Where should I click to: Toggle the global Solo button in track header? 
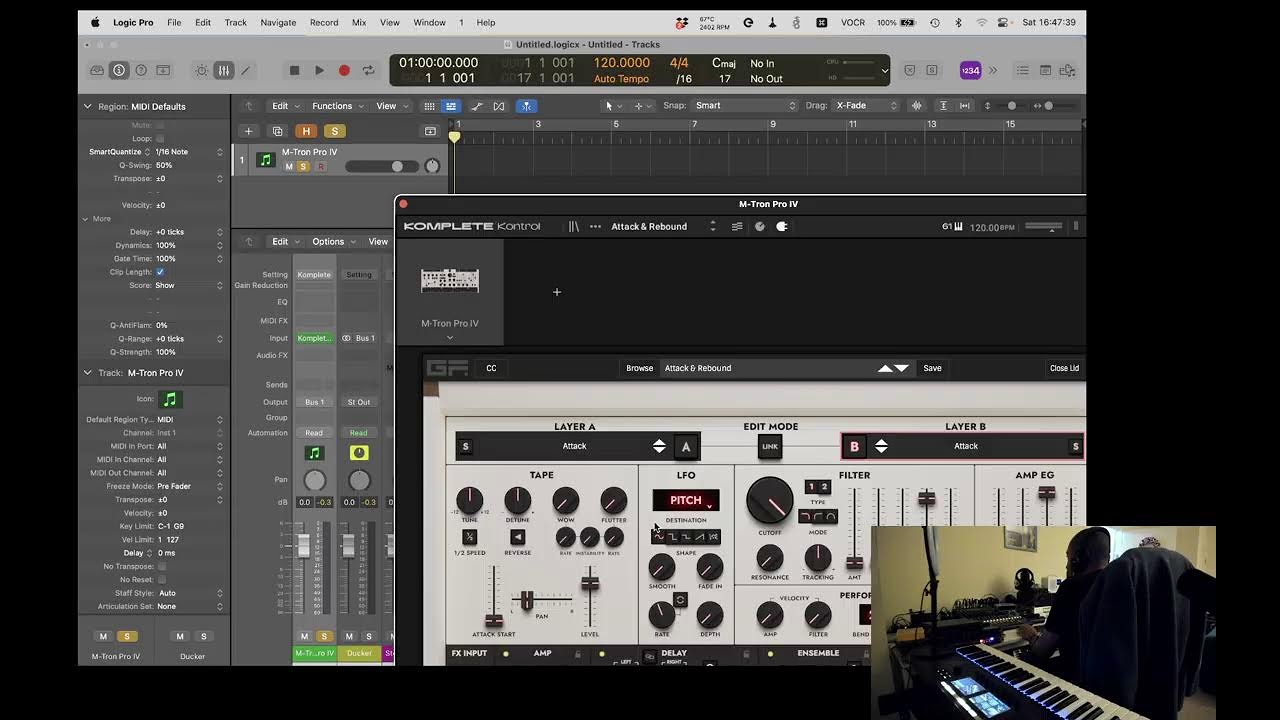[334, 131]
